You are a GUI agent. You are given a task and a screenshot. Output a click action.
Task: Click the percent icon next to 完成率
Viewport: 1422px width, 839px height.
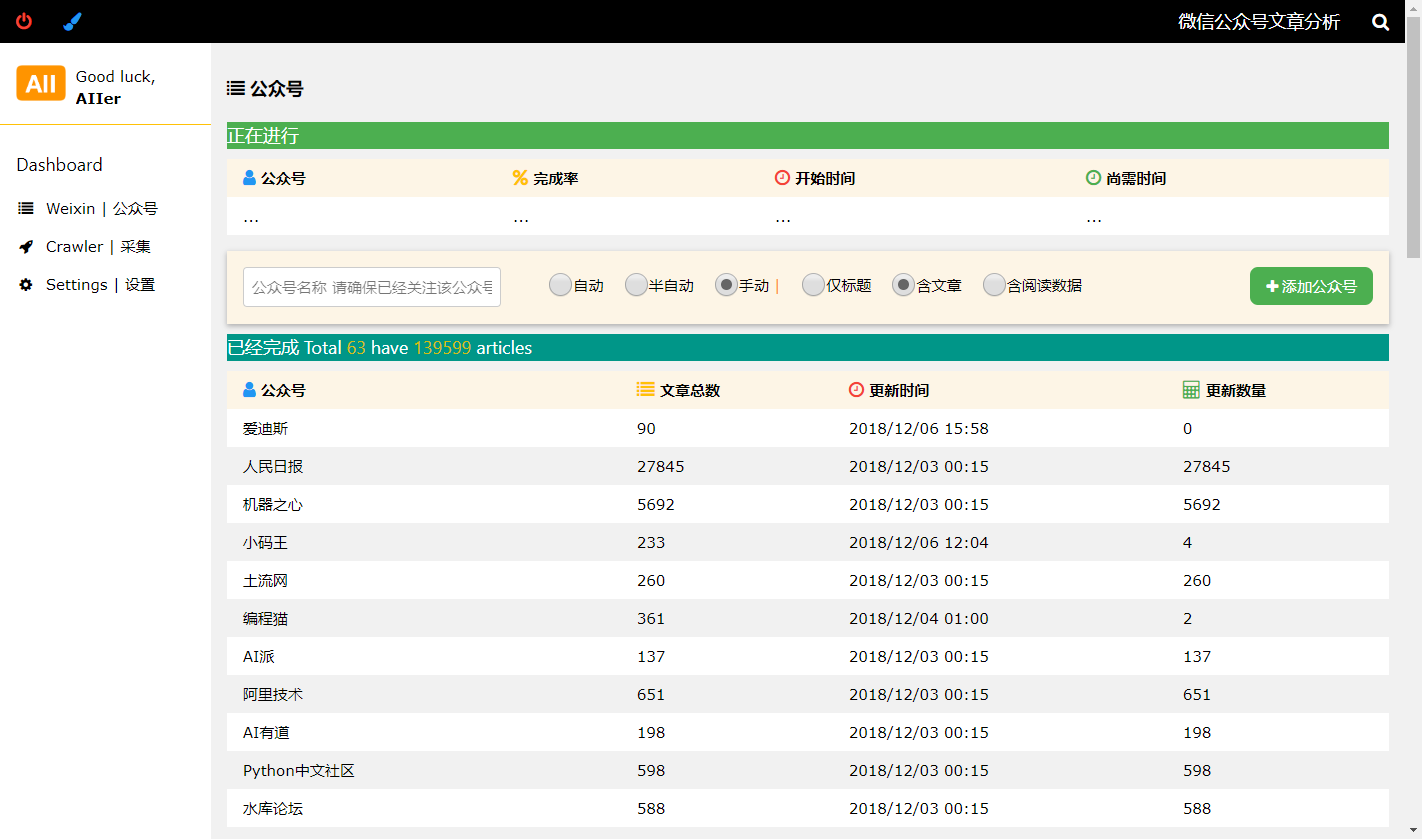pos(520,178)
